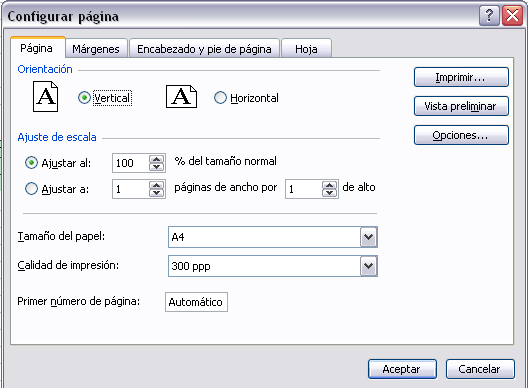Click the 'Calidad de impresión:' label
This screenshot has height=388, width=528.
(x=68, y=265)
